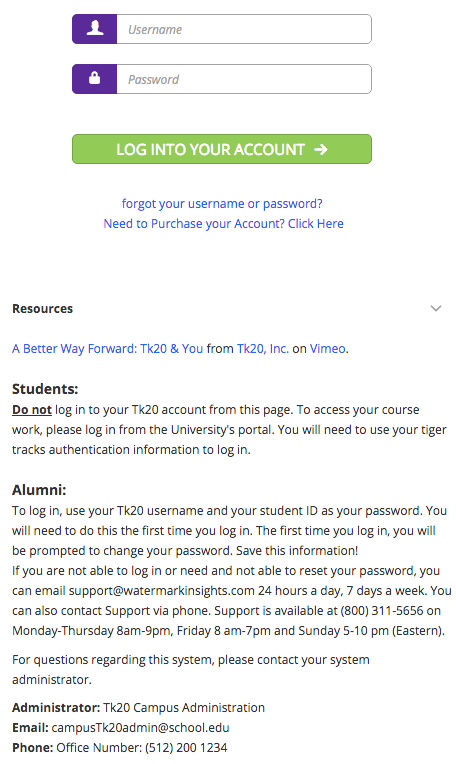The height and width of the screenshot is (764, 456).
Task: Focus the Password input field
Action: click(244, 79)
